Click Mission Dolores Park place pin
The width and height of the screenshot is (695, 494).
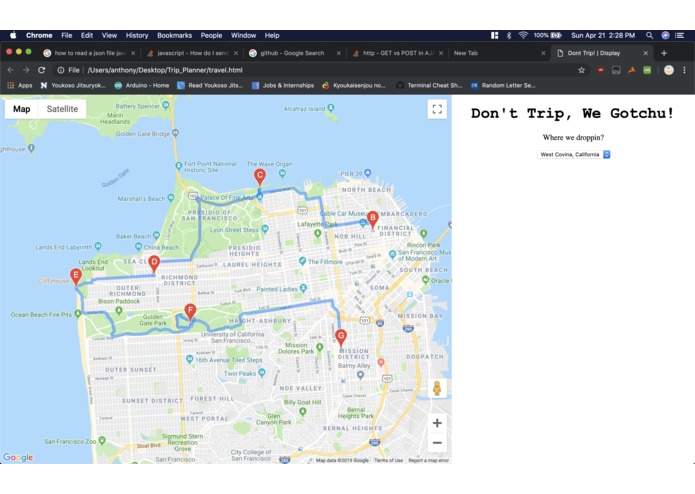click(320, 347)
